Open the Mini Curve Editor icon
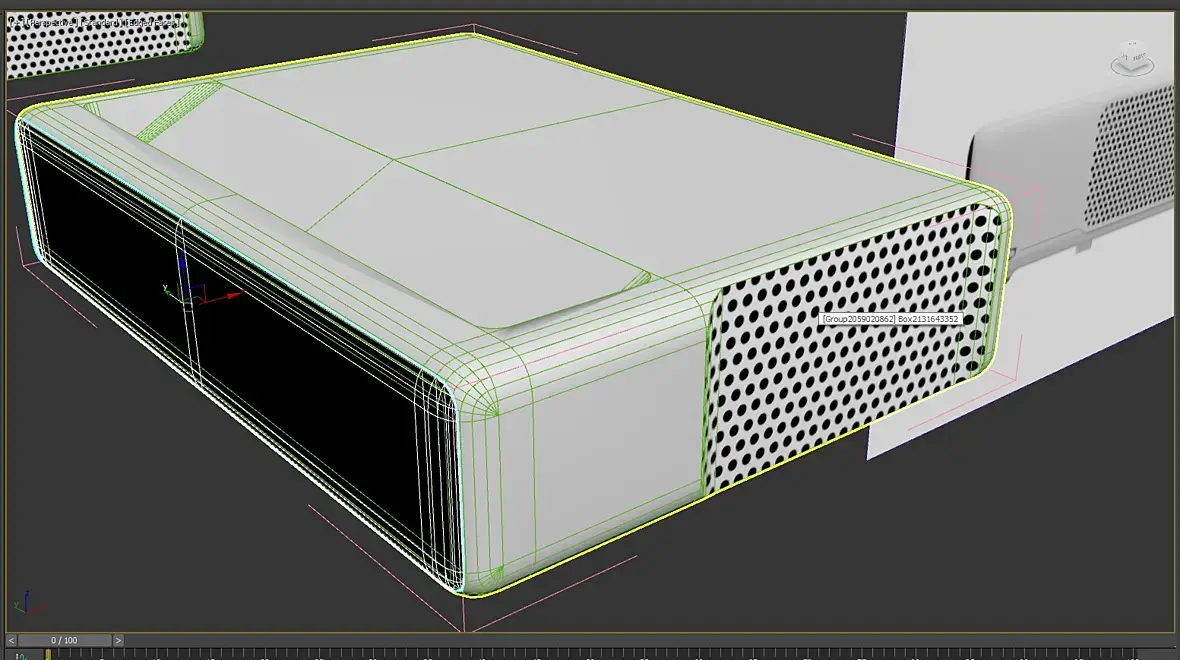 click(x=20, y=655)
